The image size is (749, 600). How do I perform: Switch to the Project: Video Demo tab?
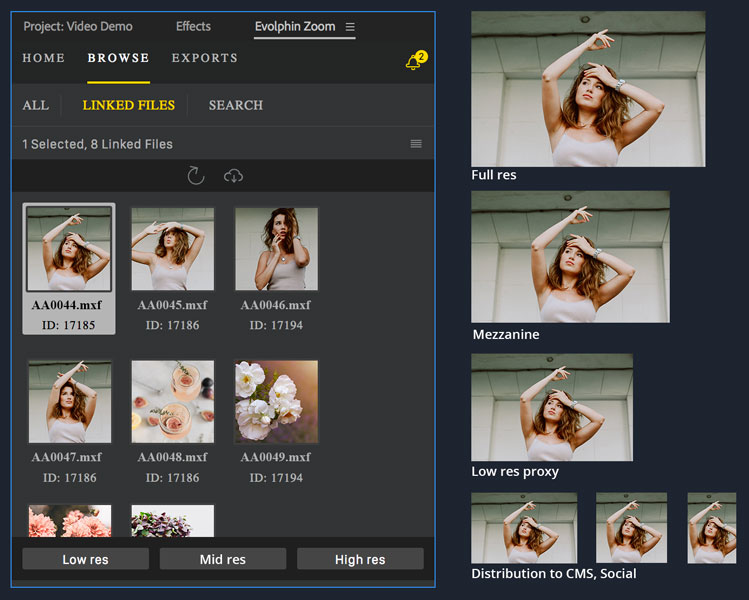click(78, 26)
